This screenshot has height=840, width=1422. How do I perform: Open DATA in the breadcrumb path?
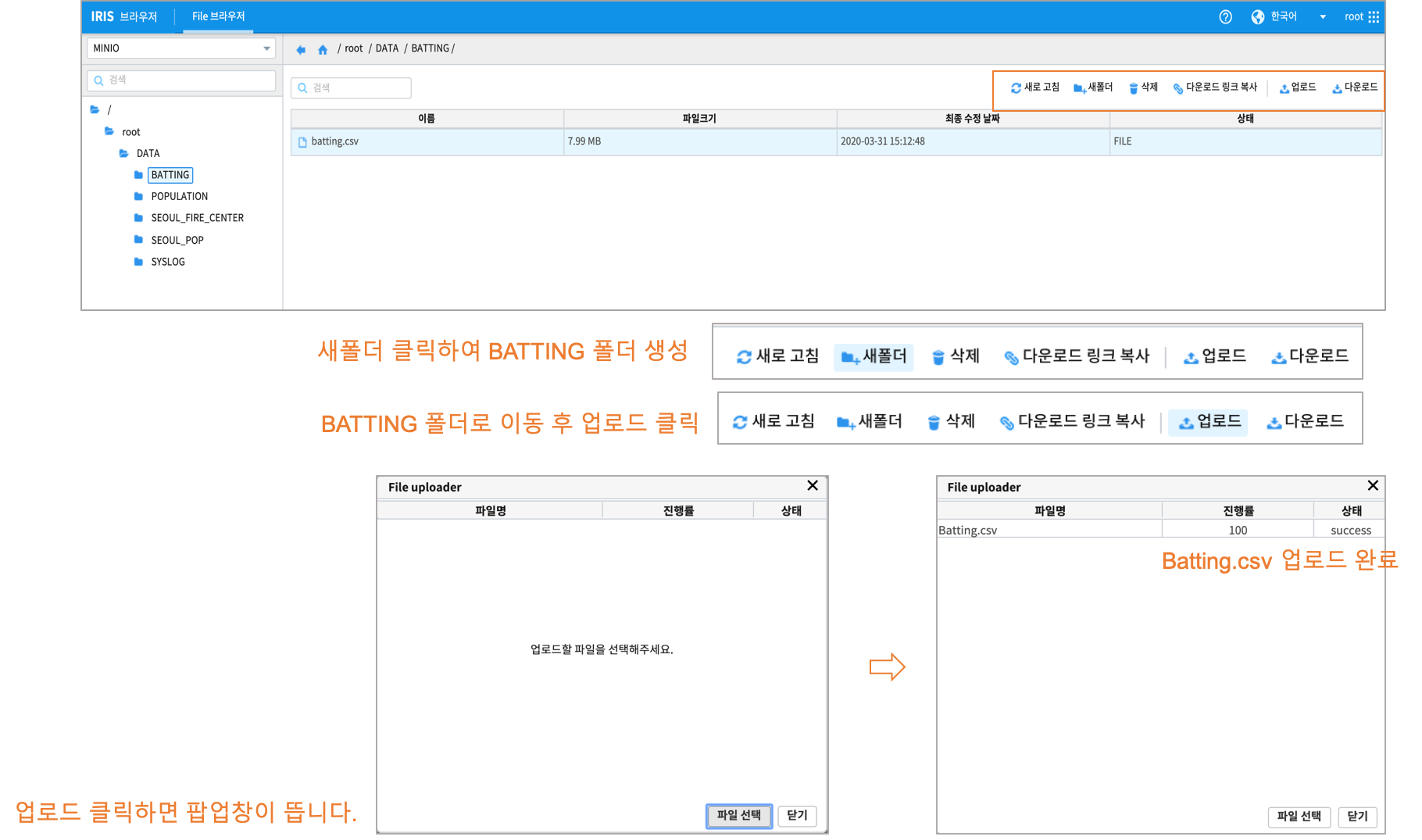[387, 48]
